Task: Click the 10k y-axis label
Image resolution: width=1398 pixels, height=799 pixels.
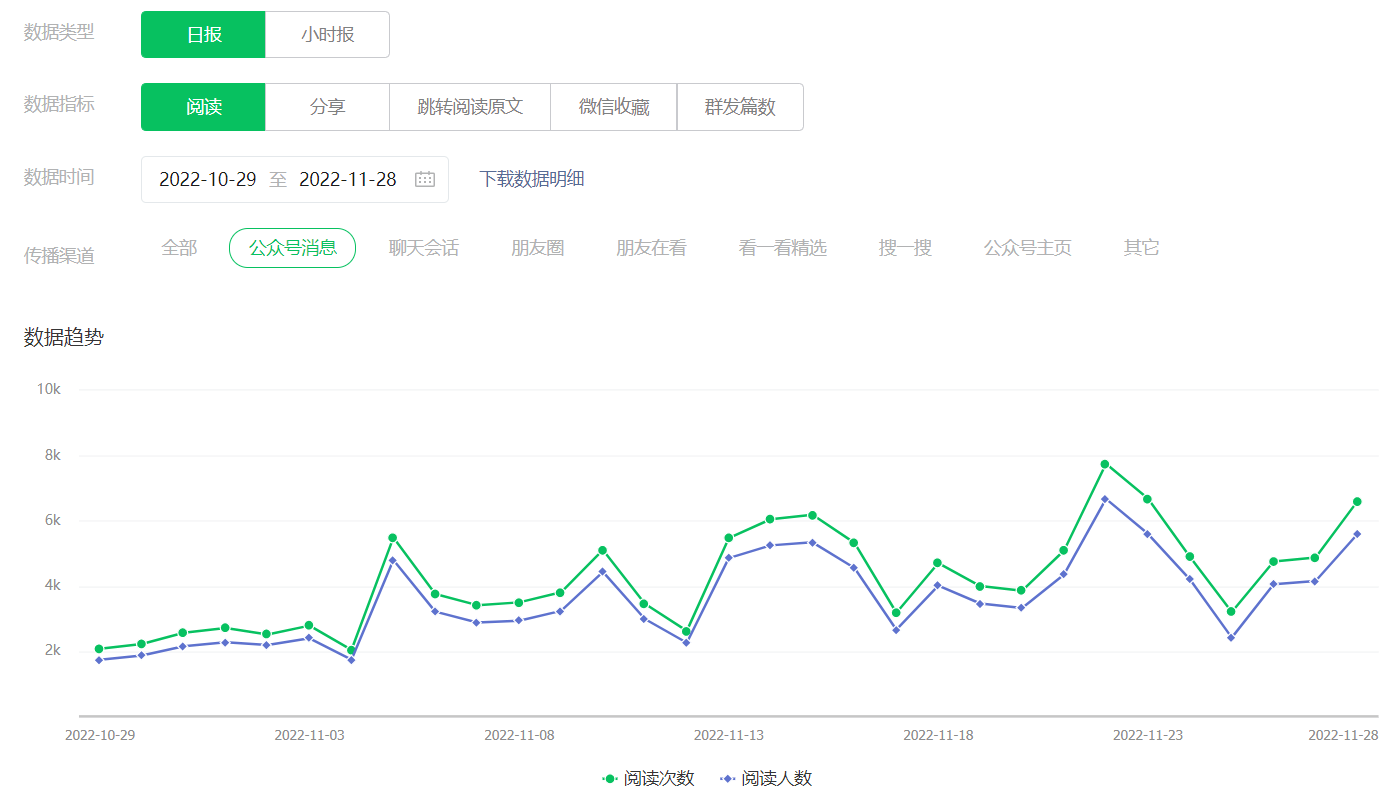Action: (49, 389)
